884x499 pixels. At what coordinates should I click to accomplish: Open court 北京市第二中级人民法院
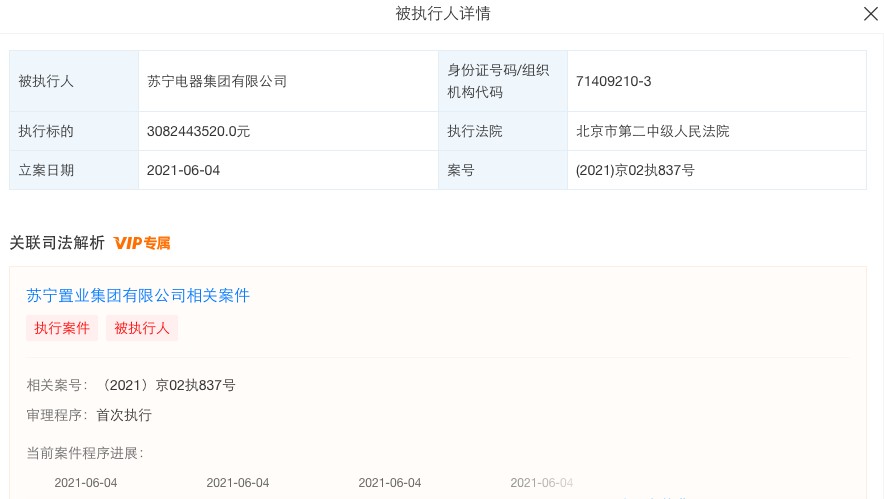click(x=653, y=131)
